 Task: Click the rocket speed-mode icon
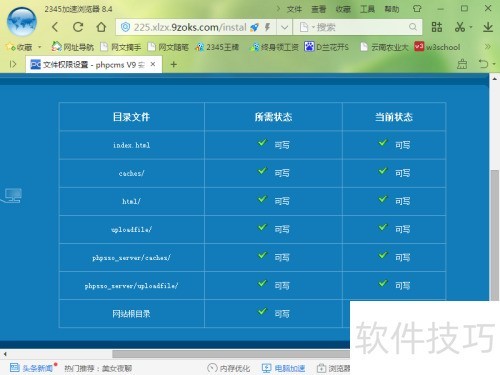tap(255, 27)
